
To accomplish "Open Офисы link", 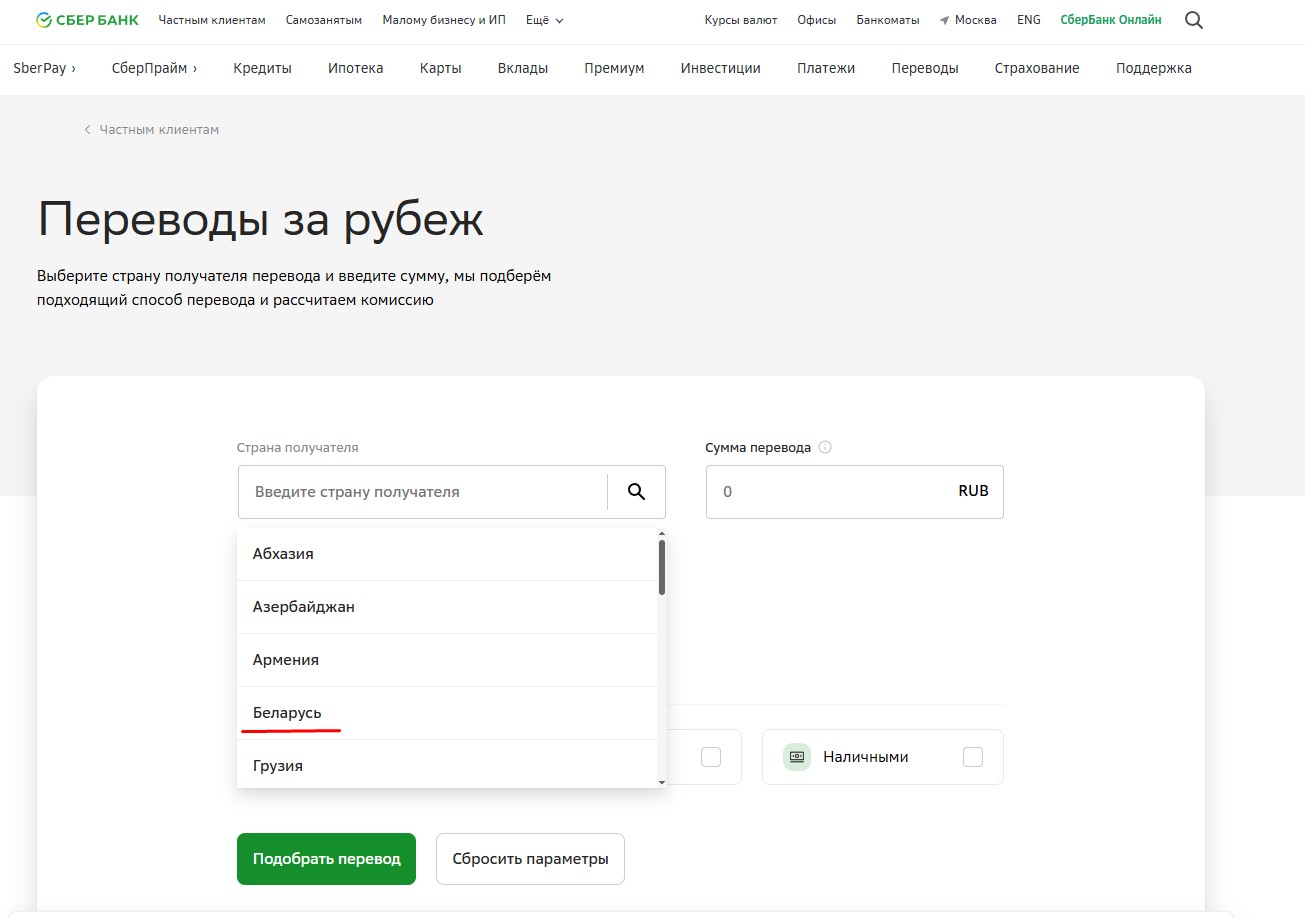I will click(x=817, y=20).
